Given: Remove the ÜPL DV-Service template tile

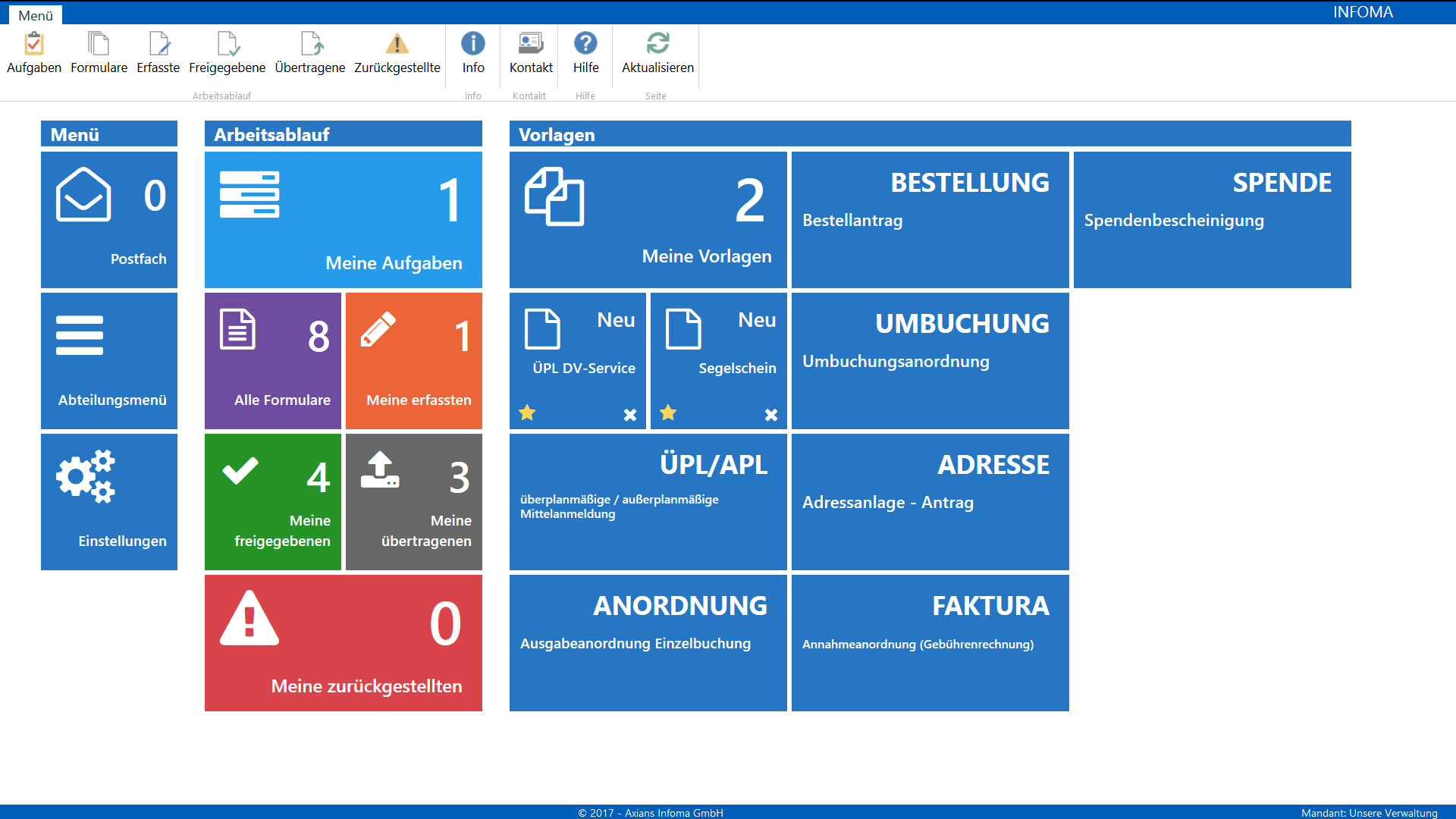Looking at the screenshot, I should click(630, 415).
